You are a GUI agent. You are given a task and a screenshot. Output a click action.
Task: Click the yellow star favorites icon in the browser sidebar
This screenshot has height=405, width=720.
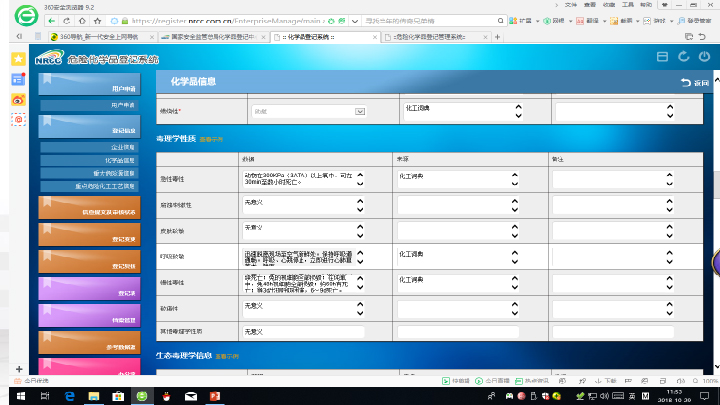point(18,59)
